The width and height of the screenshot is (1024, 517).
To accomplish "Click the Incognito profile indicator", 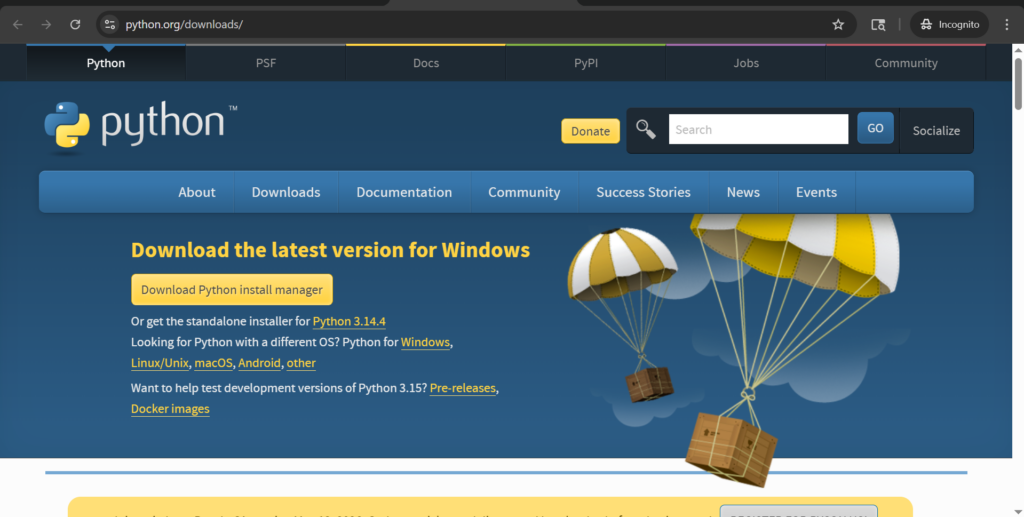I will 949,24.
